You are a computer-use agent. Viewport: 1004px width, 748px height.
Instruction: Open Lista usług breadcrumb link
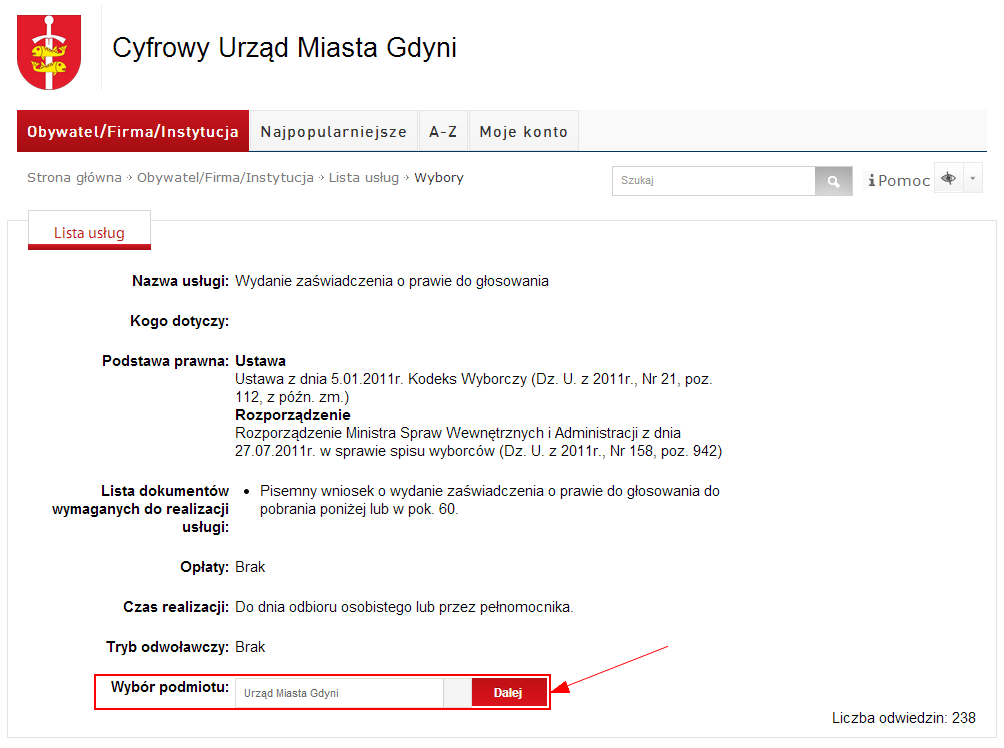click(x=363, y=178)
